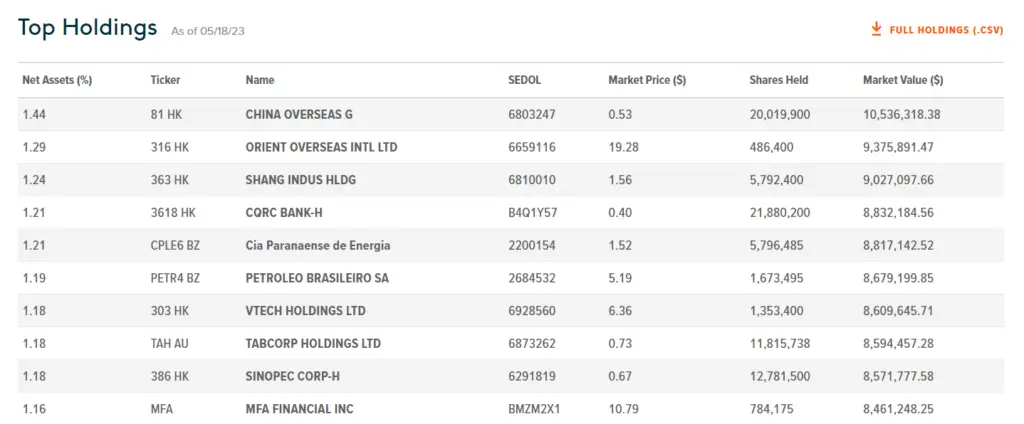
Task: Click PETROLEO BRASILEIRO SA name
Action: pos(317,278)
